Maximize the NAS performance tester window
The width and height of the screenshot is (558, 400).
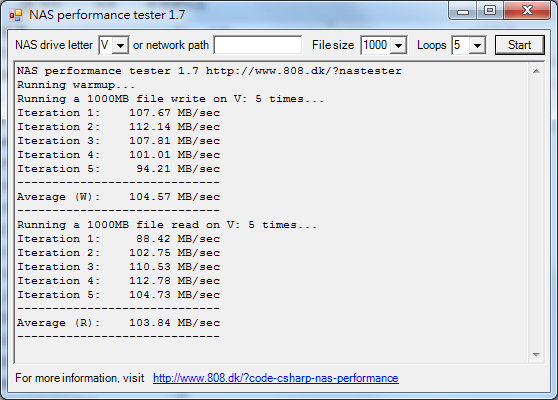pos(490,11)
